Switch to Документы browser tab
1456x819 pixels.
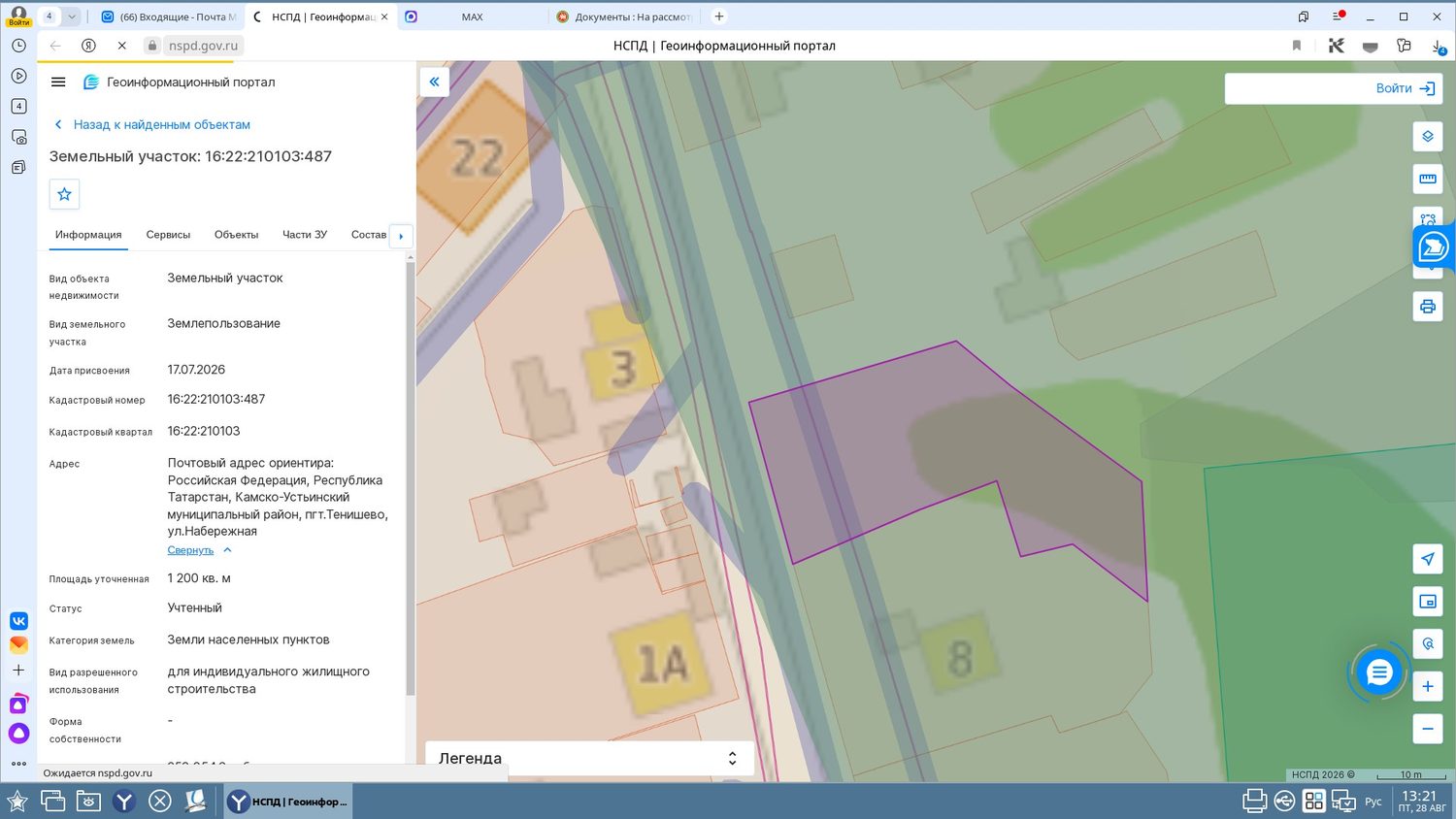pos(624,16)
